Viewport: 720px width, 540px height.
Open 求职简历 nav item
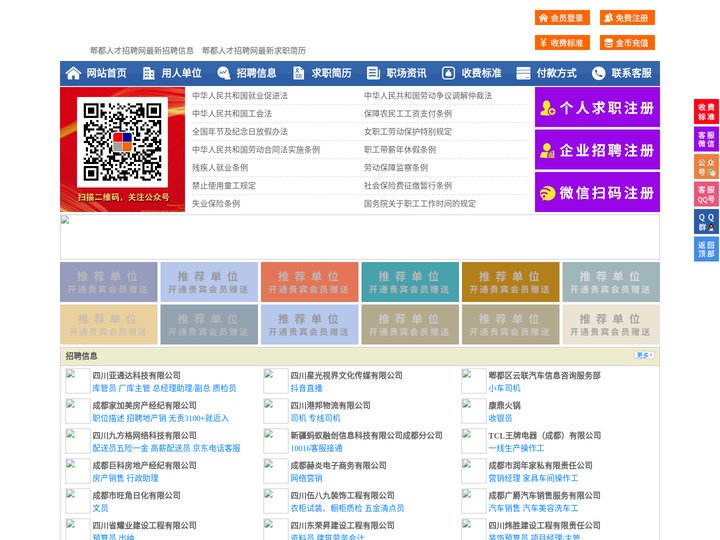[332, 73]
